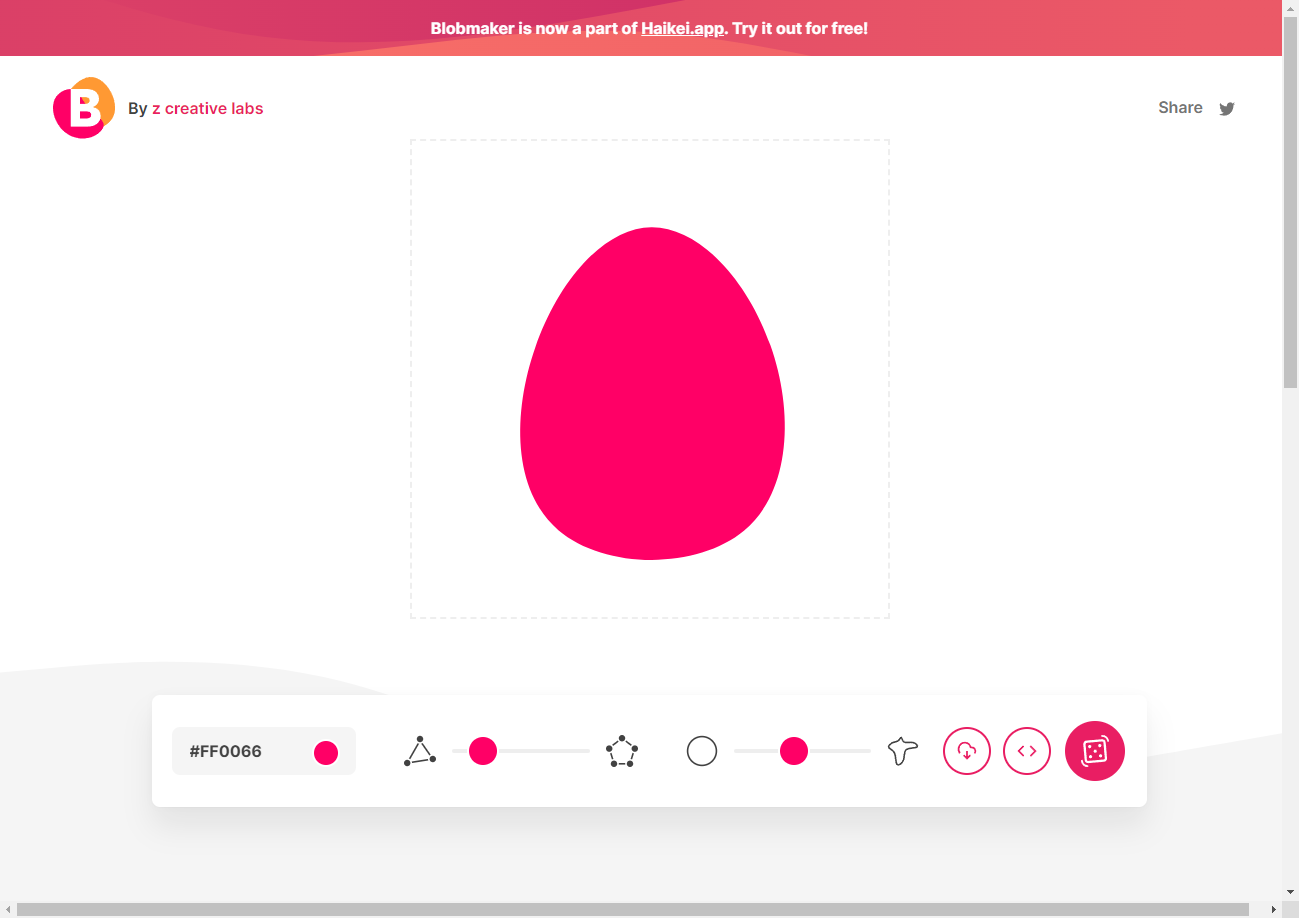Visit the z creative labs link
This screenshot has width=1299, height=918.
click(x=207, y=108)
